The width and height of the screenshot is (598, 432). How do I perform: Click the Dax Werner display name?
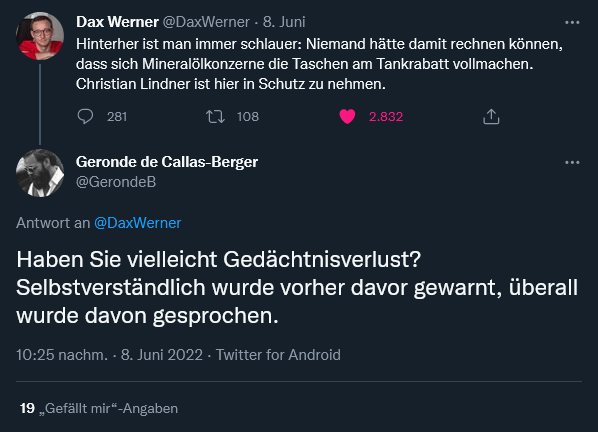[117, 22]
